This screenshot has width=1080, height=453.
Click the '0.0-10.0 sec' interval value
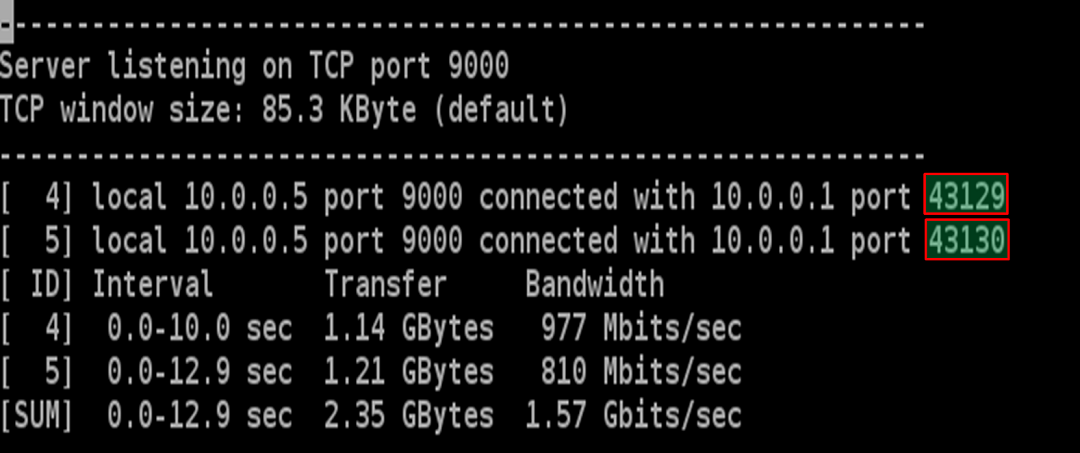click(199, 329)
